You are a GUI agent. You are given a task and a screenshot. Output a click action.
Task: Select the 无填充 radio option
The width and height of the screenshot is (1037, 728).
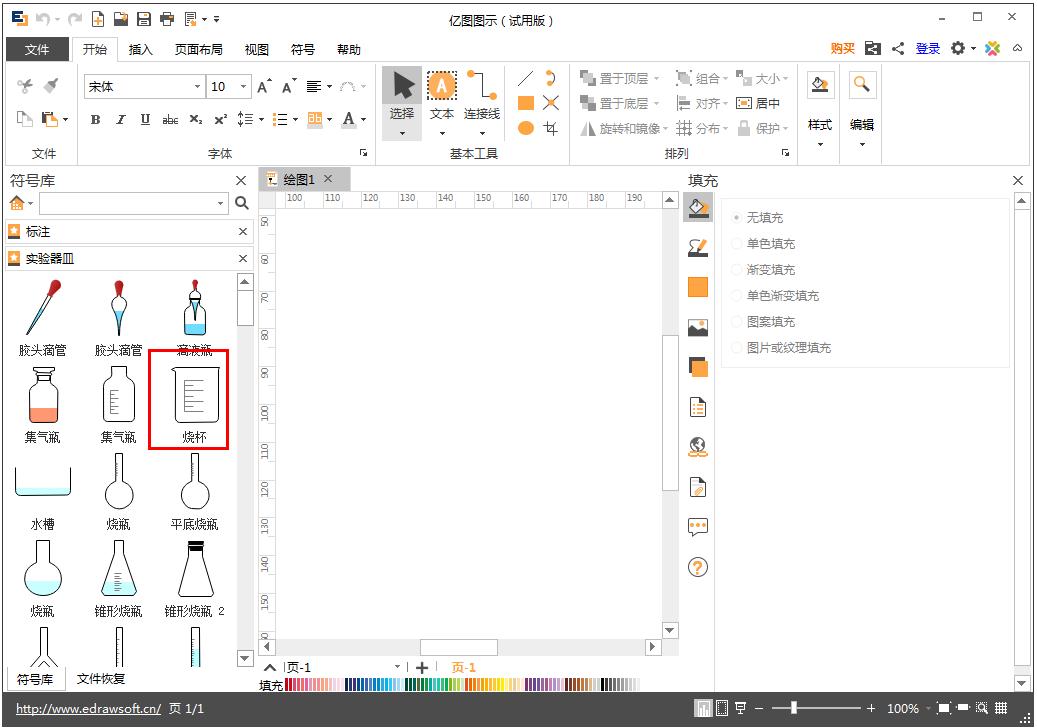(738, 218)
